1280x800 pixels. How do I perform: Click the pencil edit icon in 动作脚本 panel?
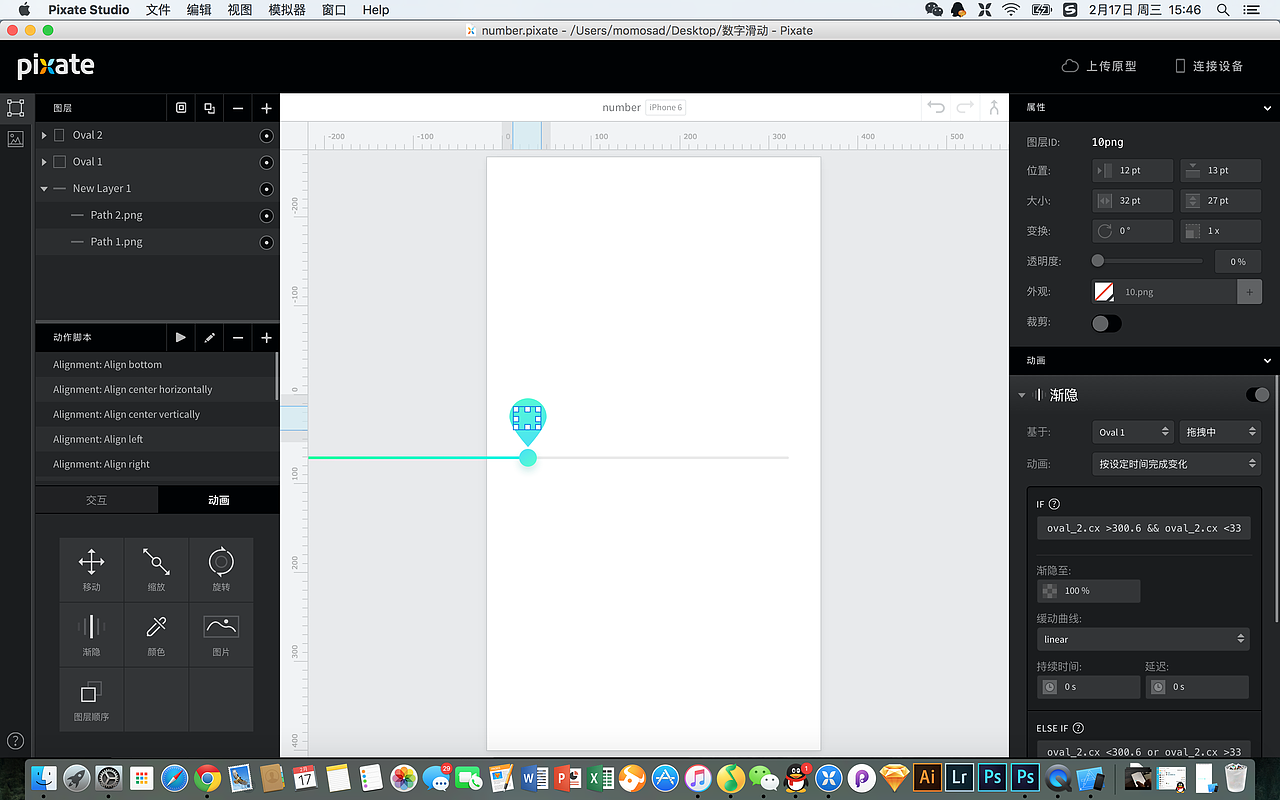pos(208,338)
